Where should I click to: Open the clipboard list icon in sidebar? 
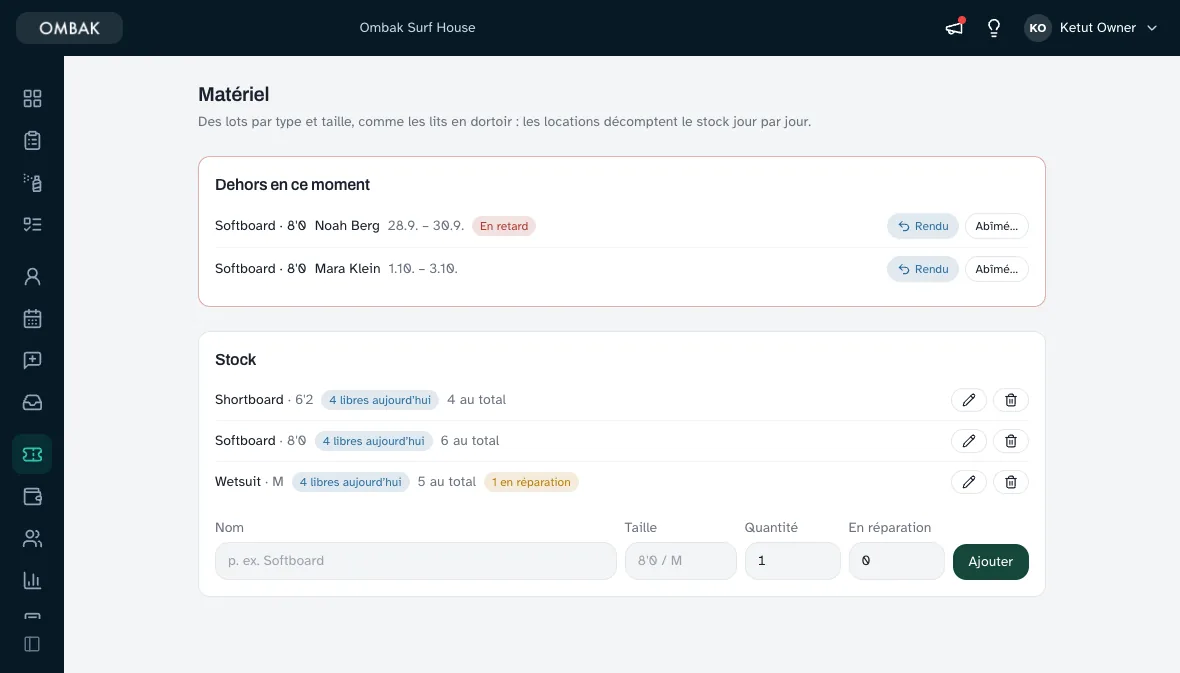pyautogui.click(x=32, y=141)
